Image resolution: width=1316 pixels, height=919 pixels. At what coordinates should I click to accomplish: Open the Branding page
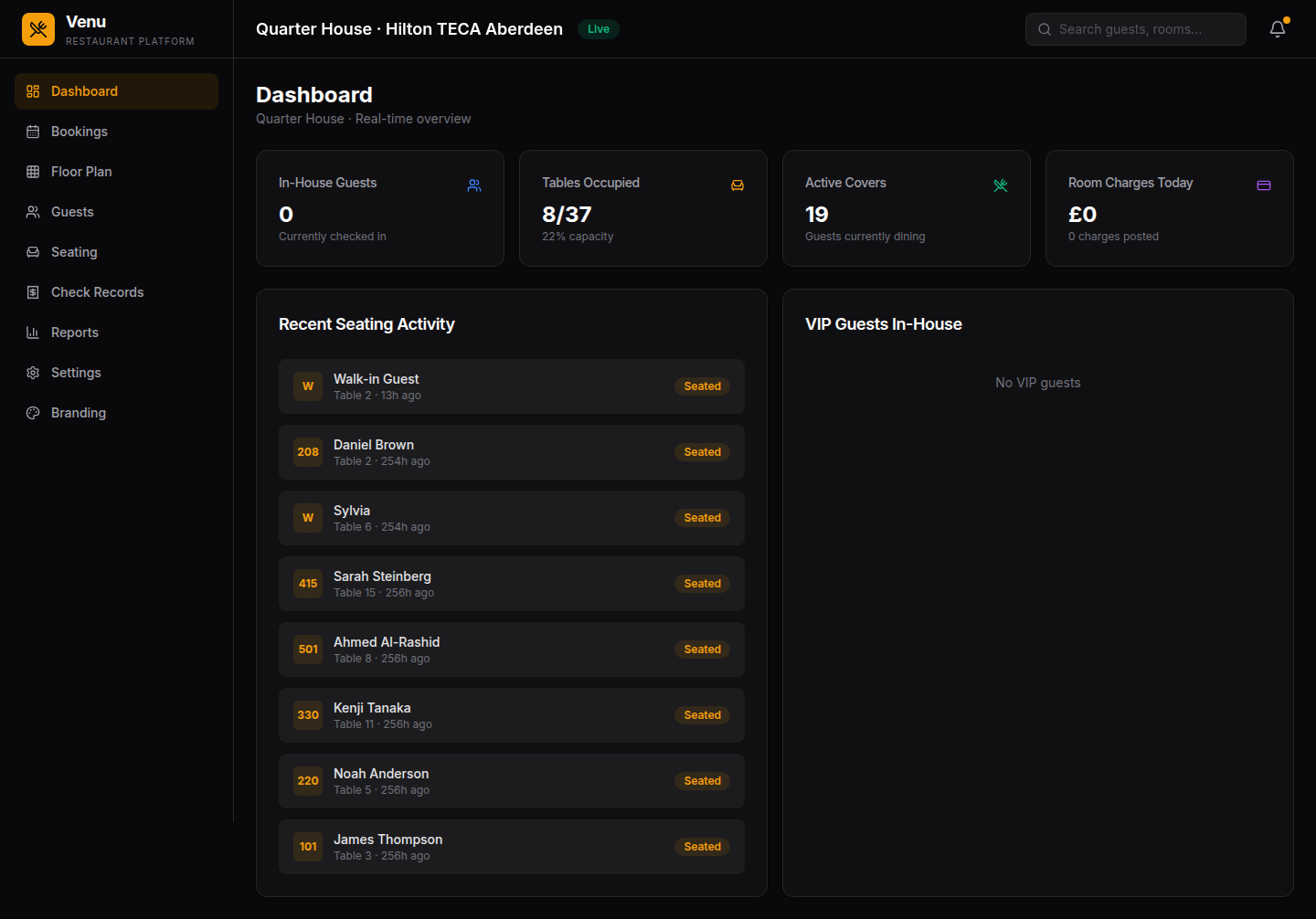pos(79,413)
